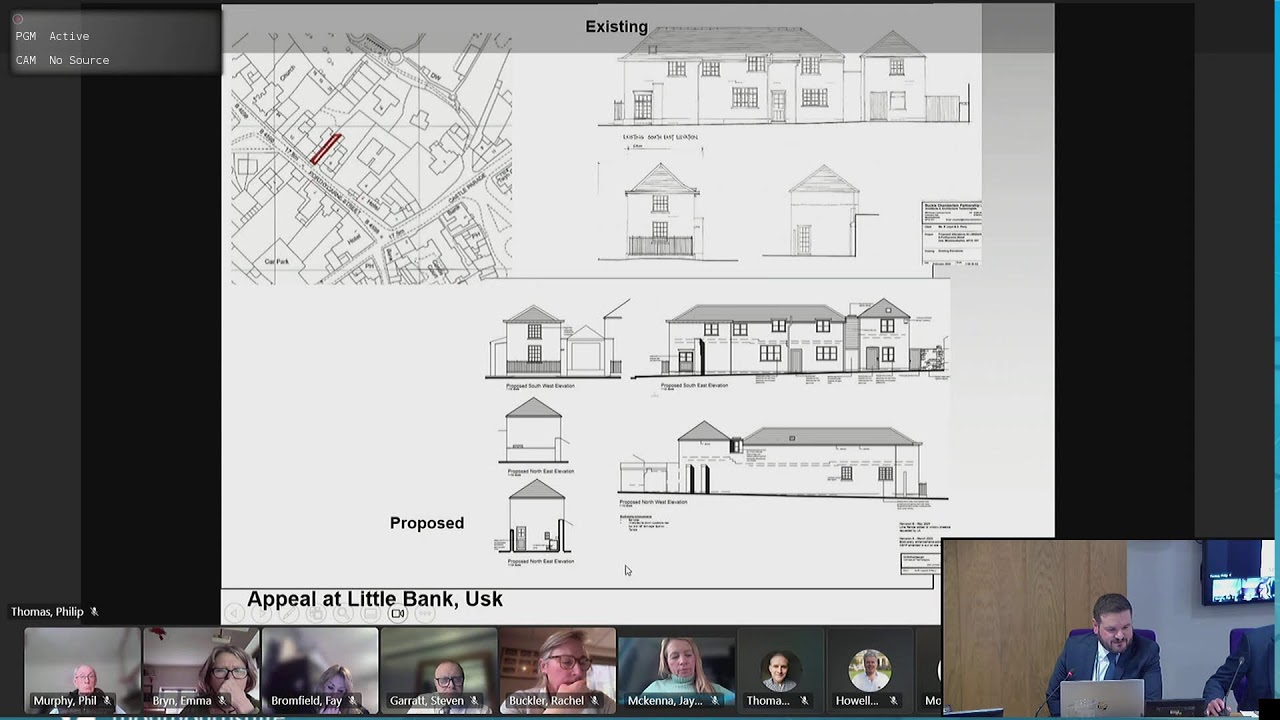The image size is (1280, 720).
Task: Click the 'Proposed South East Elevation' caption
Action: click(694, 385)
